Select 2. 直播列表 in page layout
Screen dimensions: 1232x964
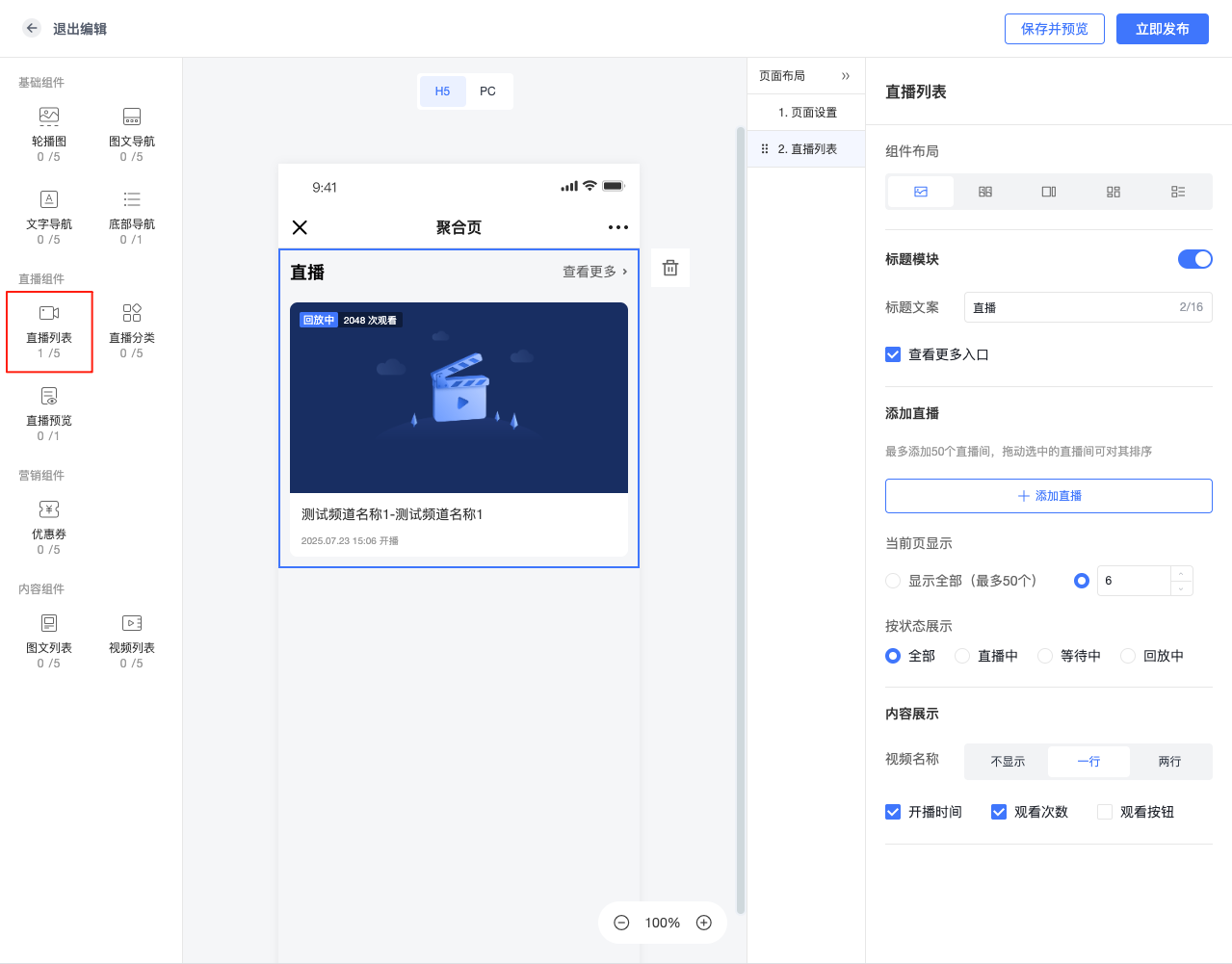click(806, 149)
